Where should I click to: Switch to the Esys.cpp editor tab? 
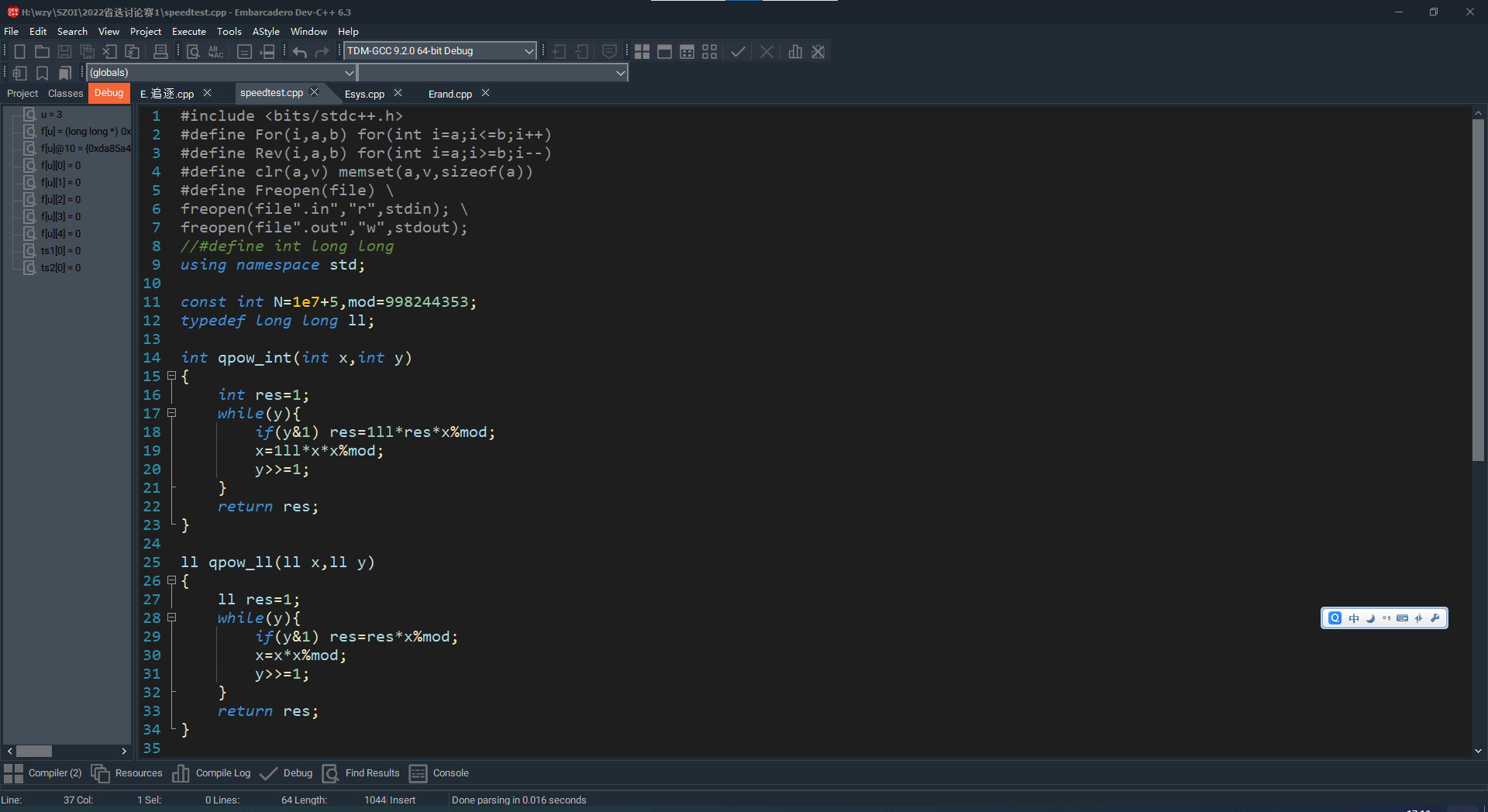[x=364, y=94]
